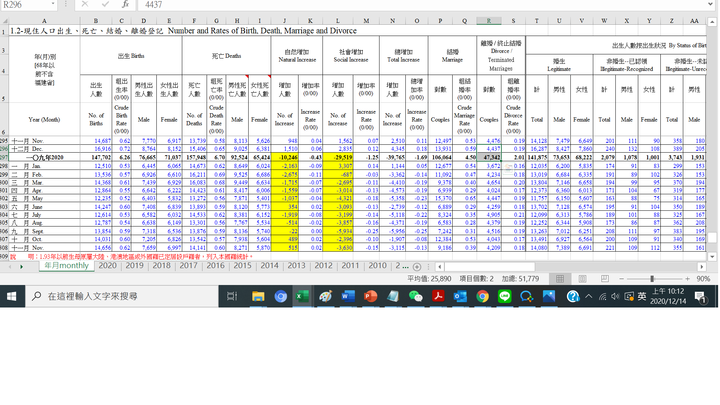Viewport: 720px width, 405px height.
Task: Select cell R296 with value 4,437
Action: click(489, 149)
